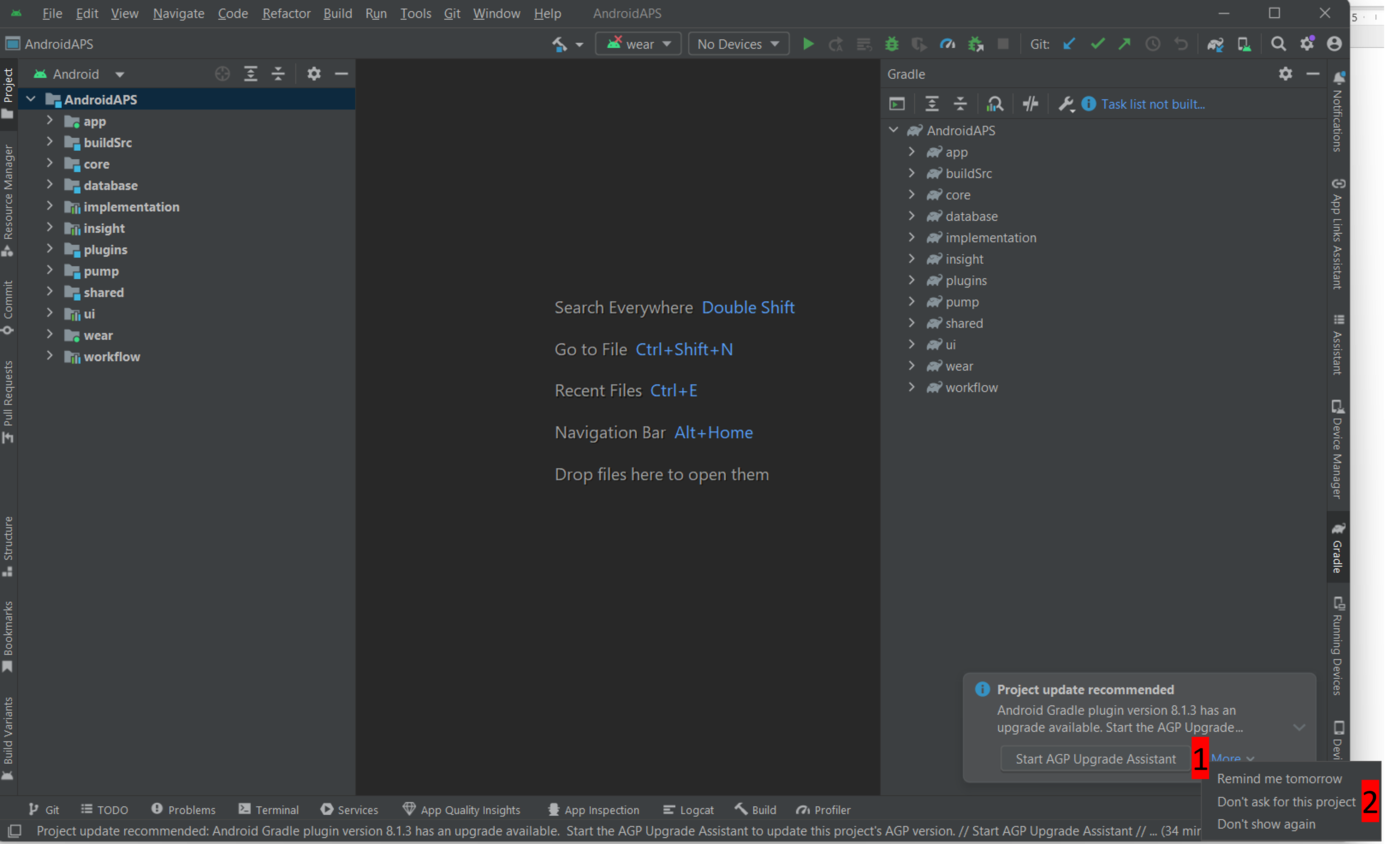Open the Build menu
Screen dimensions: 1400x844
pos(337,13)
